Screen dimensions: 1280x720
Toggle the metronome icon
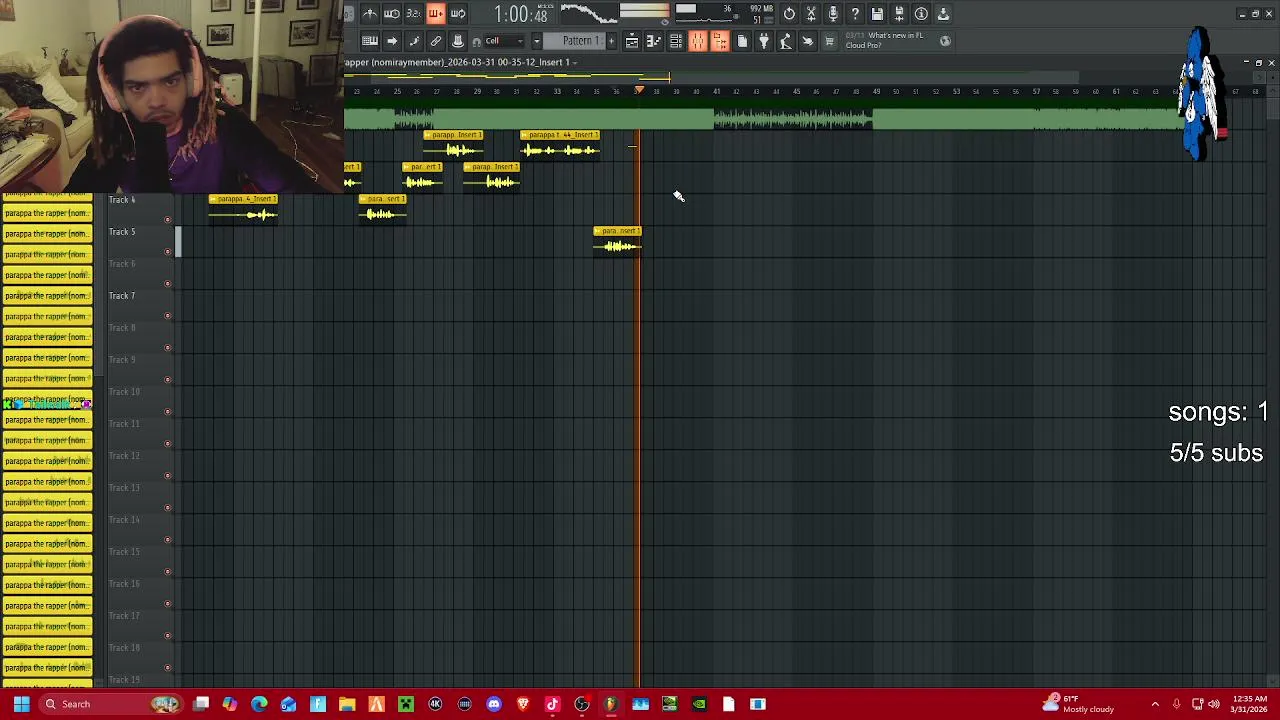pos(370,14)
